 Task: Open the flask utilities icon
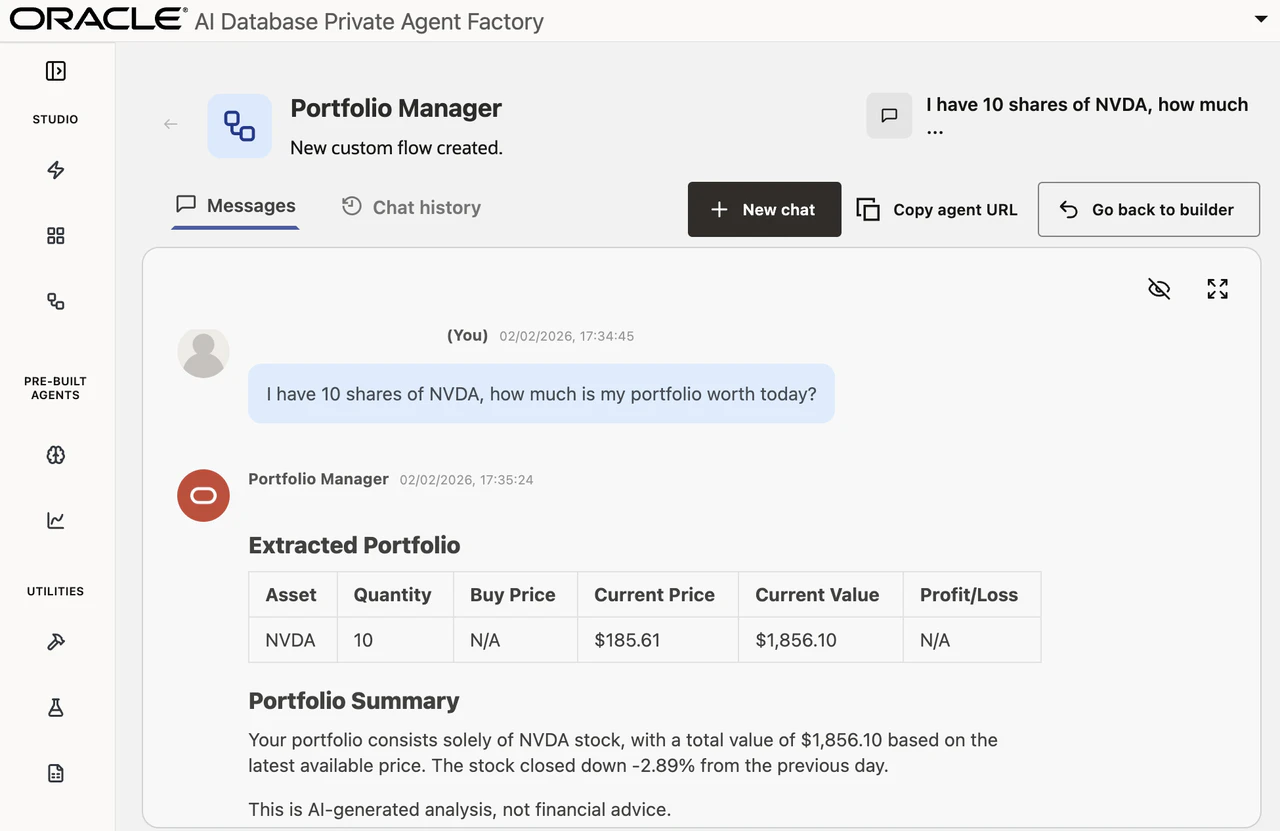(56, 707)
